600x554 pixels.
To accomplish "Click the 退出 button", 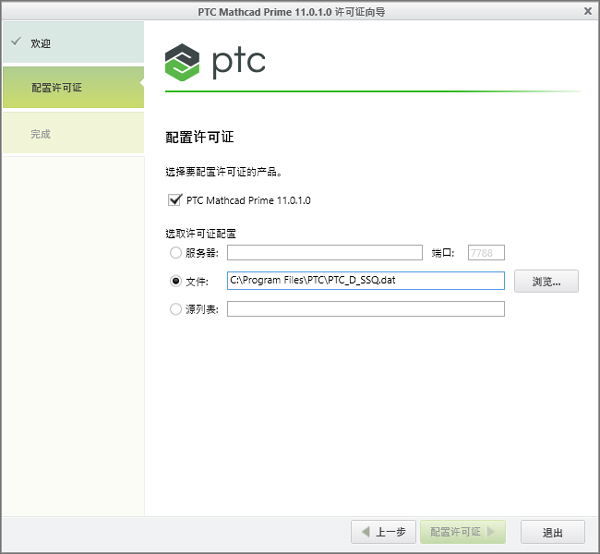I will (x=553, y=532).
